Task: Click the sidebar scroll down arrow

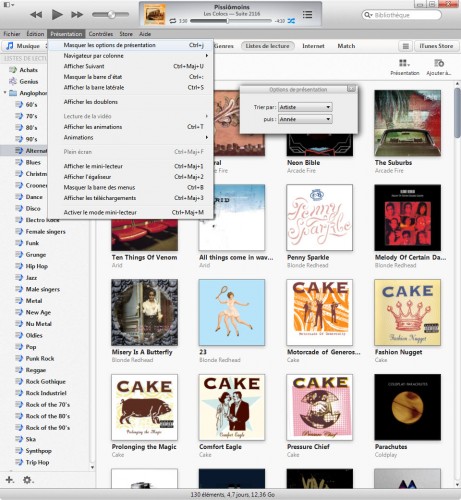Action: pyautogui.click(x=92, y=467)
